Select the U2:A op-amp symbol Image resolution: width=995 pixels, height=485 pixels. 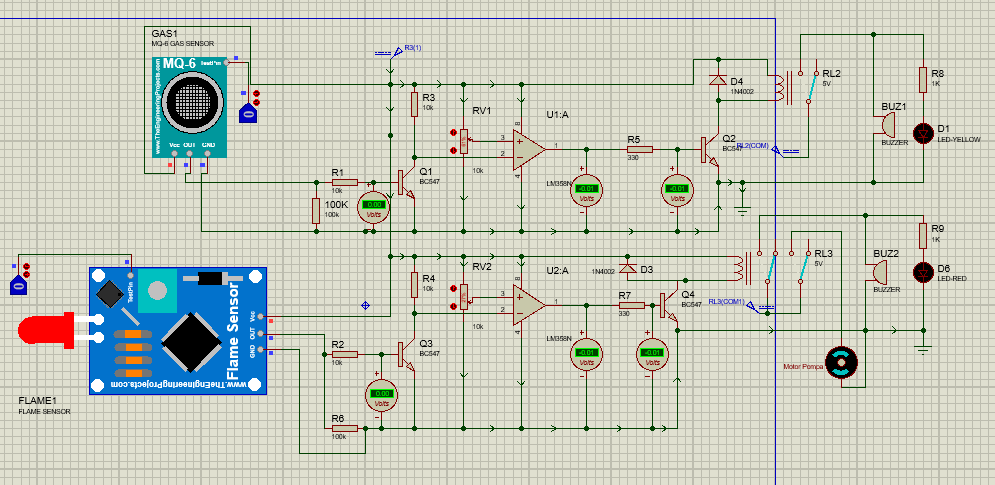click(529, 306)
